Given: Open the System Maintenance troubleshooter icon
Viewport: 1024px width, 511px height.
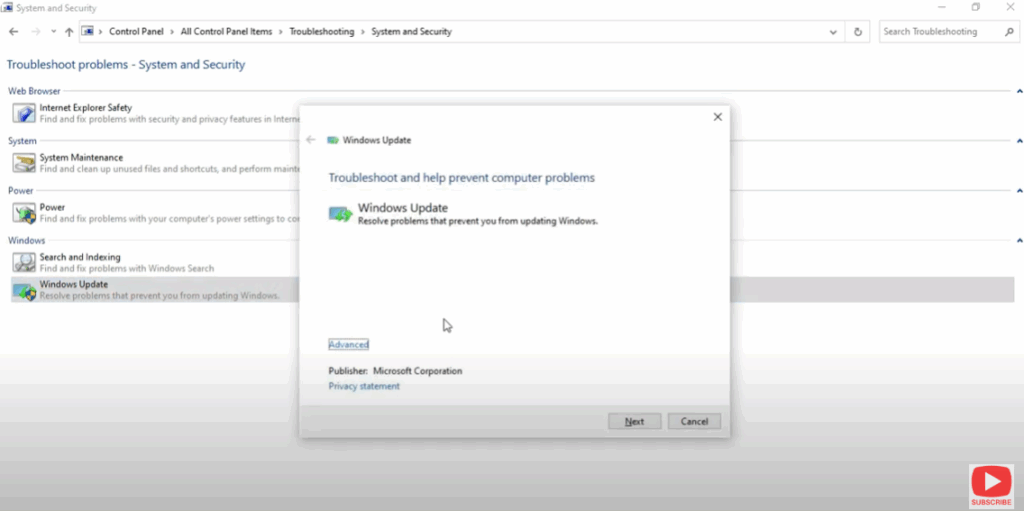Looking at the screenshot, I should click(x=24, y=163).
